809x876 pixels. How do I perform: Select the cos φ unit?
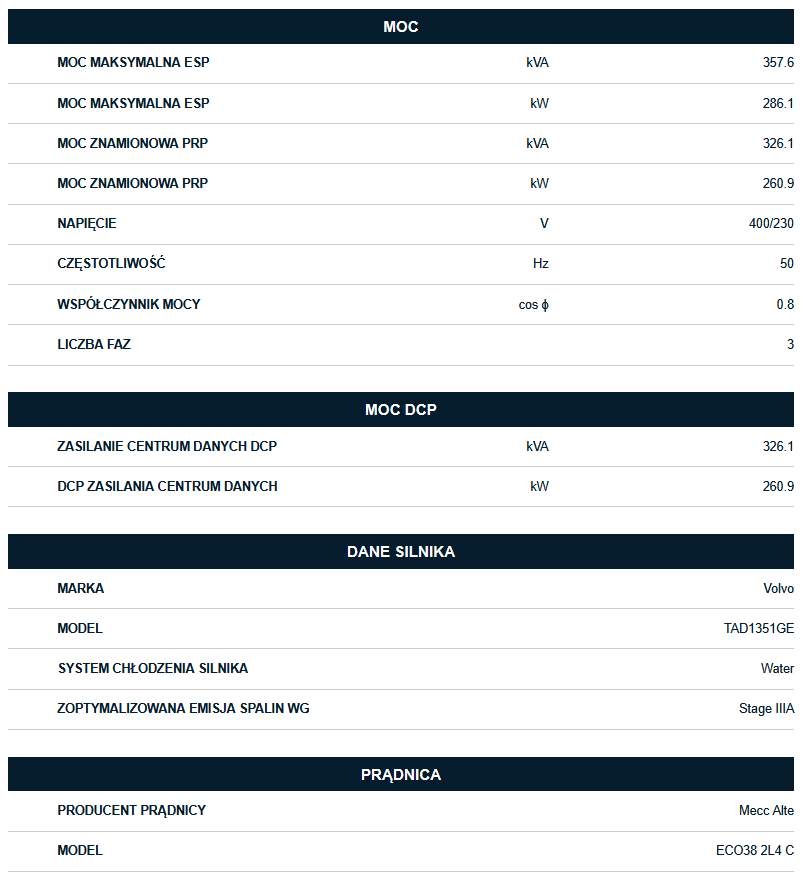(x=533, y=304)
